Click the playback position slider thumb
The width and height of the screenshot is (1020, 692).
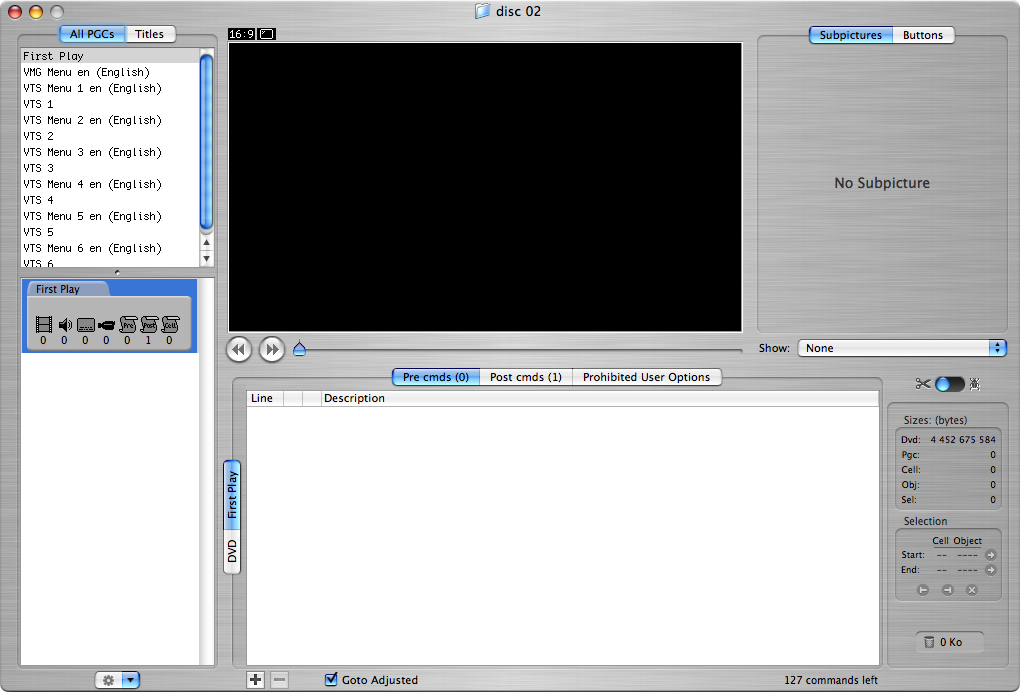[x=299, y=349]
